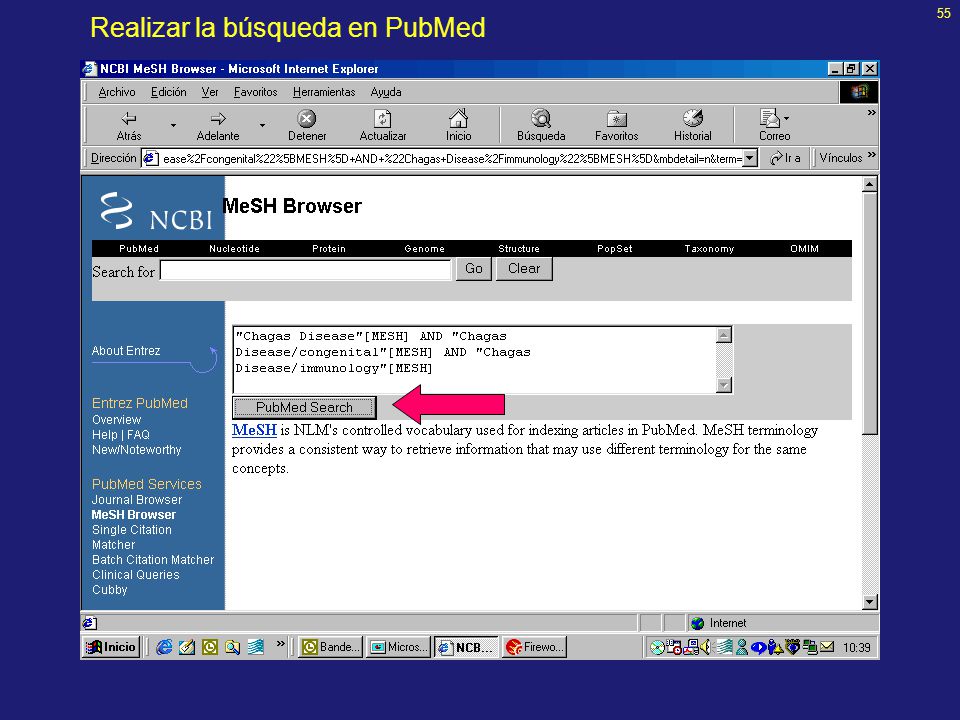960x720 pixels.
Task: Expand the quick launch overflow chevron
Action: (x=280, y=643)
